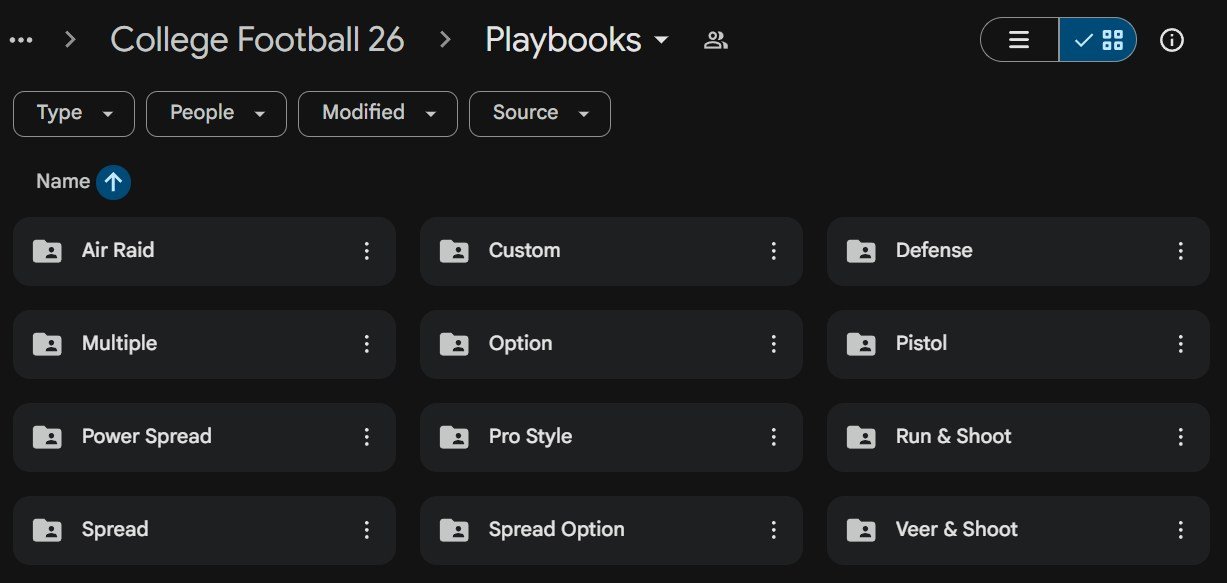1227x583 pixels.
Task: Click the Name column sort header
Action: click(x=63, y=182)
